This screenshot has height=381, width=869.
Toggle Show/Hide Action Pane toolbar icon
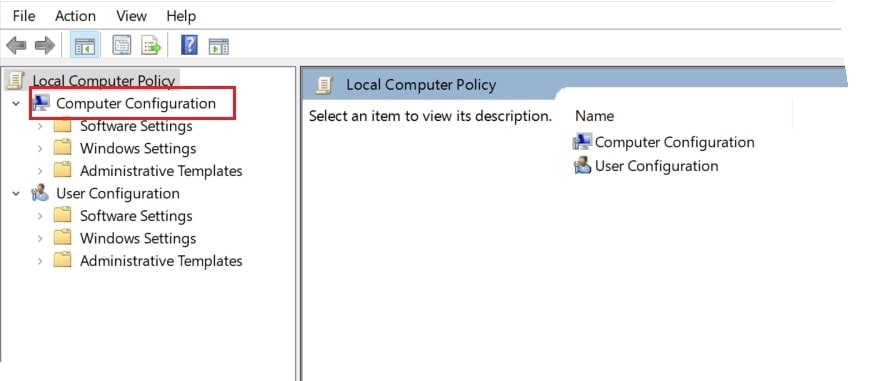218,46
